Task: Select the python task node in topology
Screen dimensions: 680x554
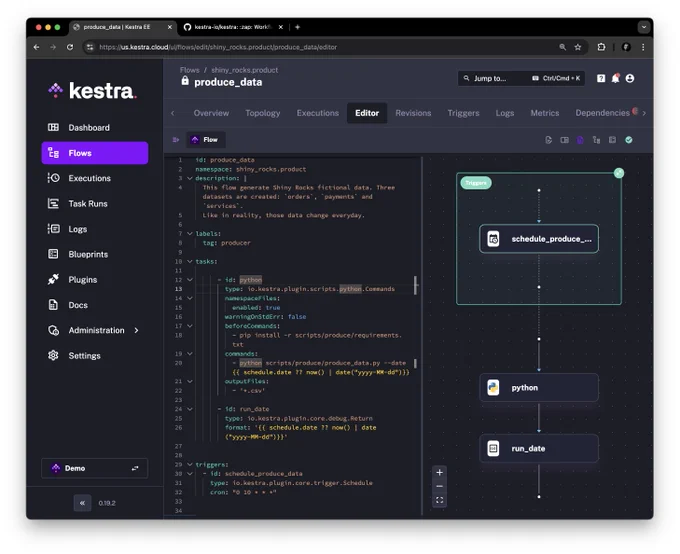Action: pyautogui.click(x=539, y=387)
